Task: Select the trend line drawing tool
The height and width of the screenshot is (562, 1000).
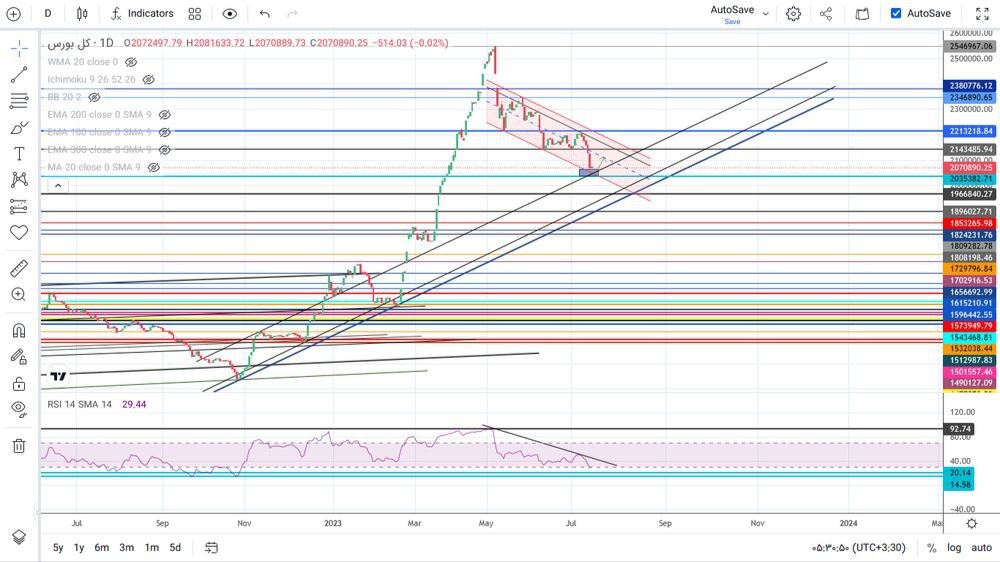Action: pos(18,75)
